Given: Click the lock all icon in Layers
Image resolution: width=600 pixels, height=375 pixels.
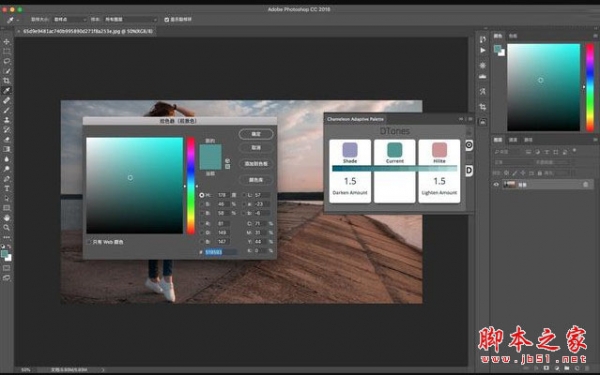Looking at the screenshot, I should click(x=540, y=173).
